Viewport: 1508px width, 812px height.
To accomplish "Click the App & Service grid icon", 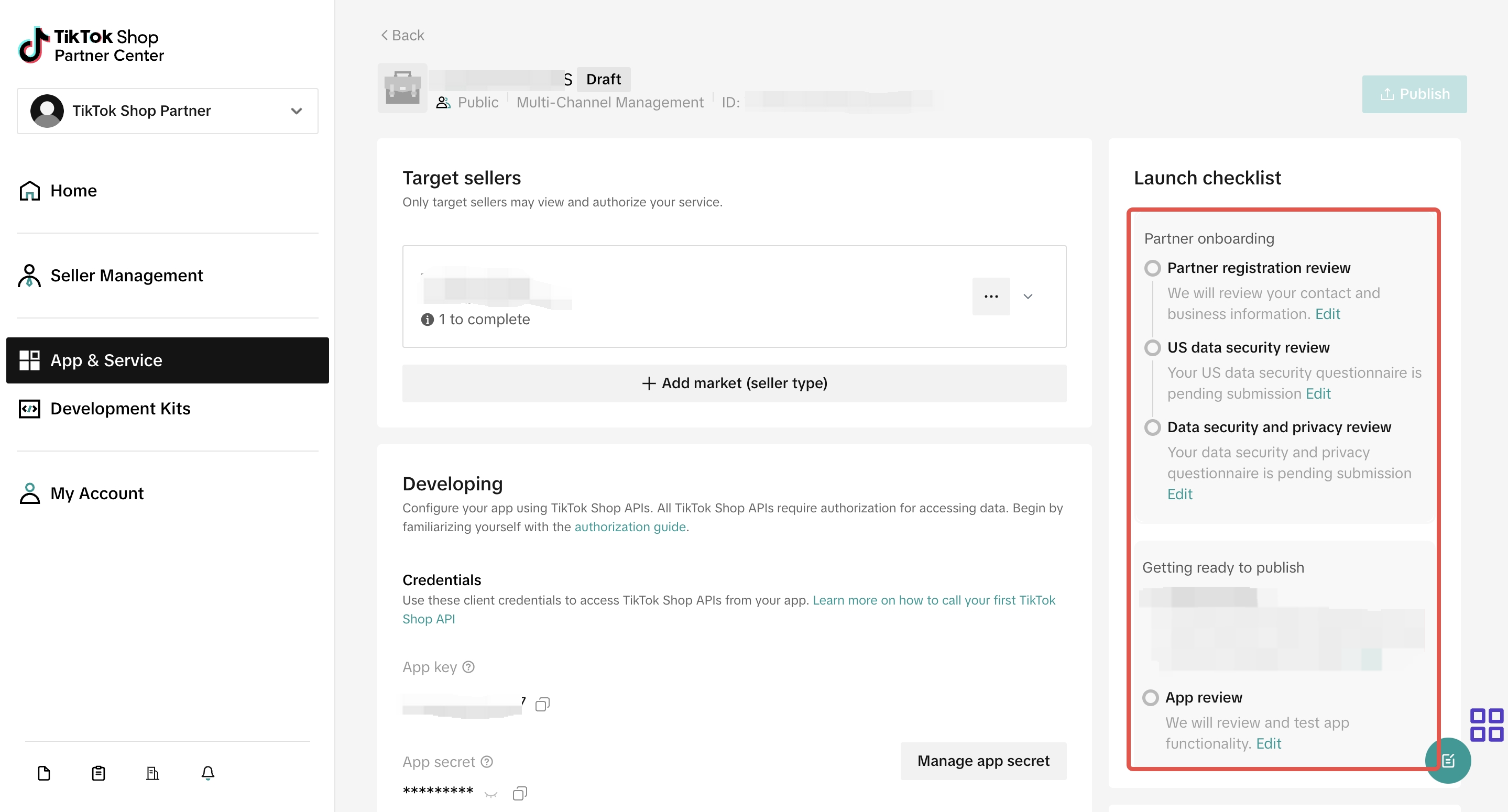I will point(29,360).
